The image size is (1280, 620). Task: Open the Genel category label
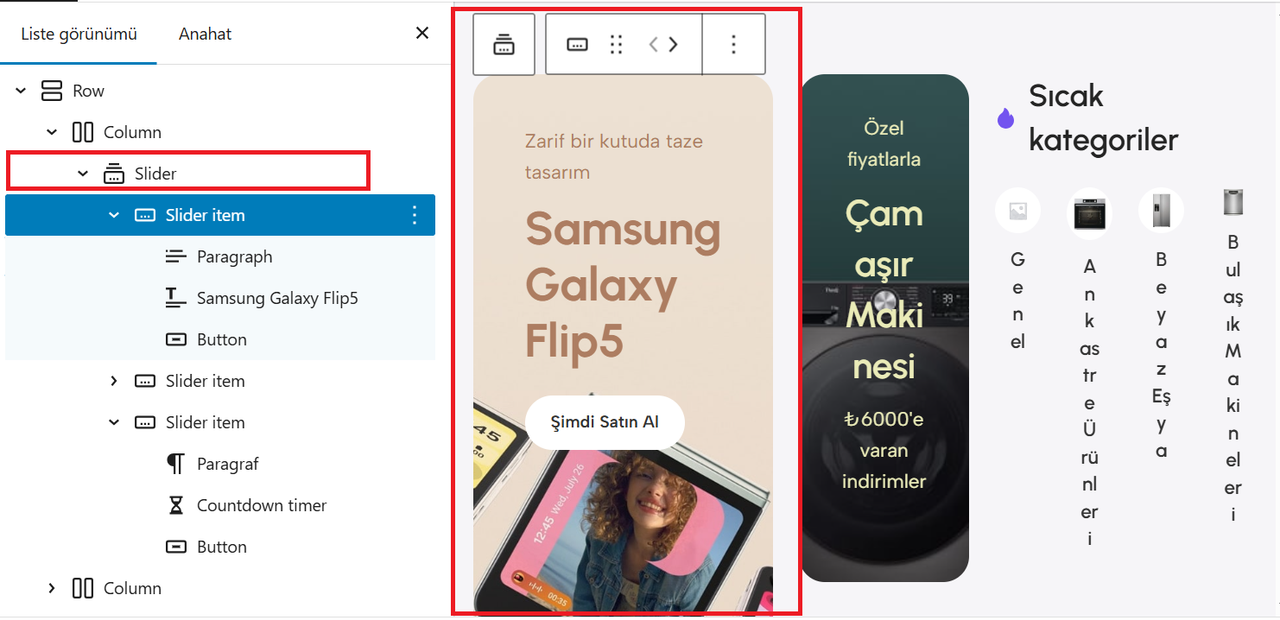tap(1018, 300)
